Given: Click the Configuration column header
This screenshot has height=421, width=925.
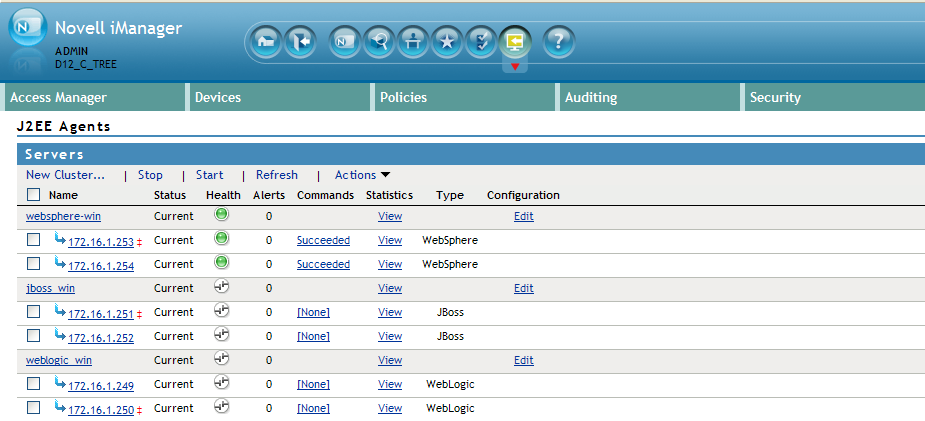Looking at the screenshot, I should point(523,195).
